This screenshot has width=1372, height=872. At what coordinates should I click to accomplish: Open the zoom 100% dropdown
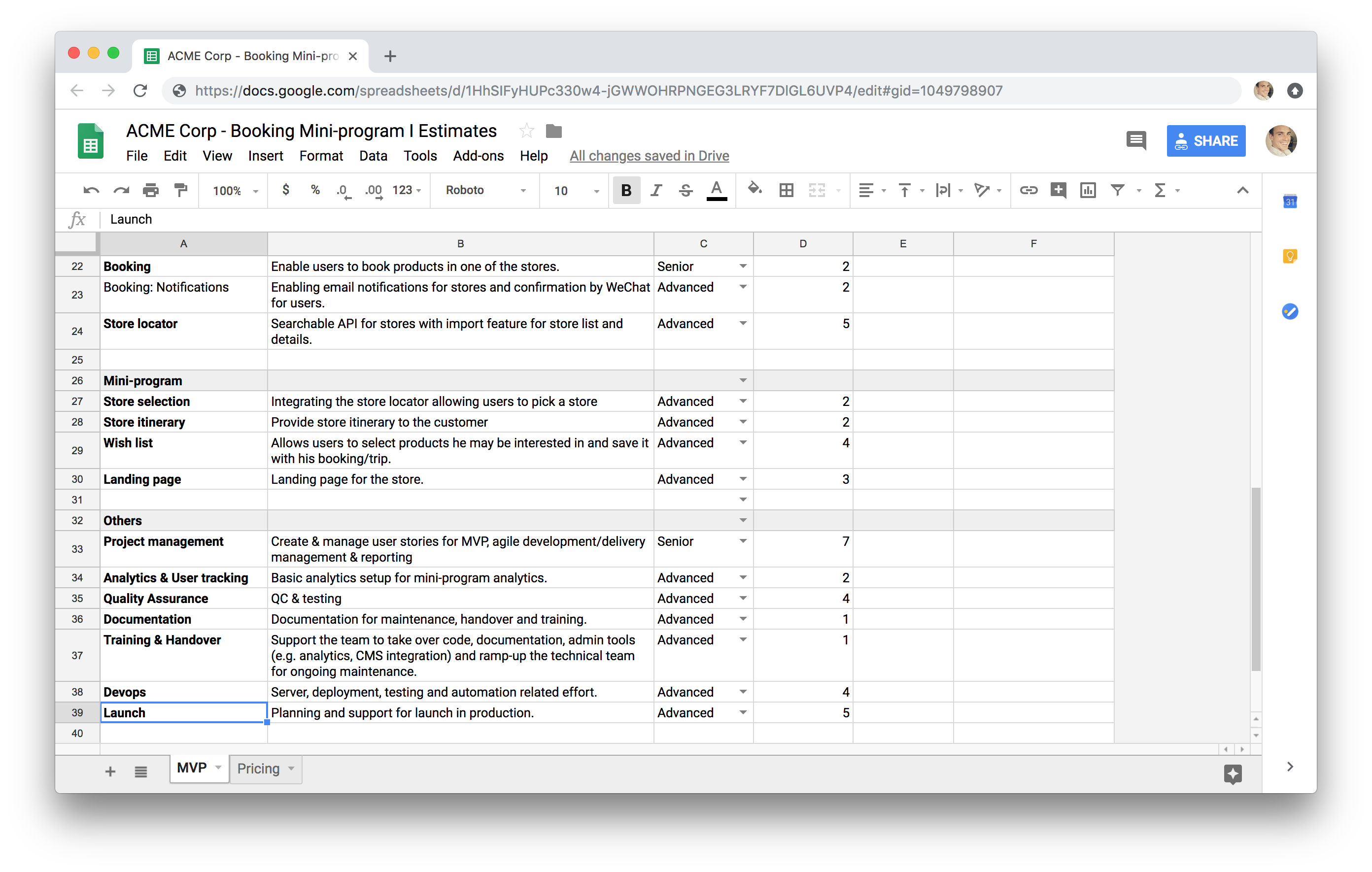[235, 191]
